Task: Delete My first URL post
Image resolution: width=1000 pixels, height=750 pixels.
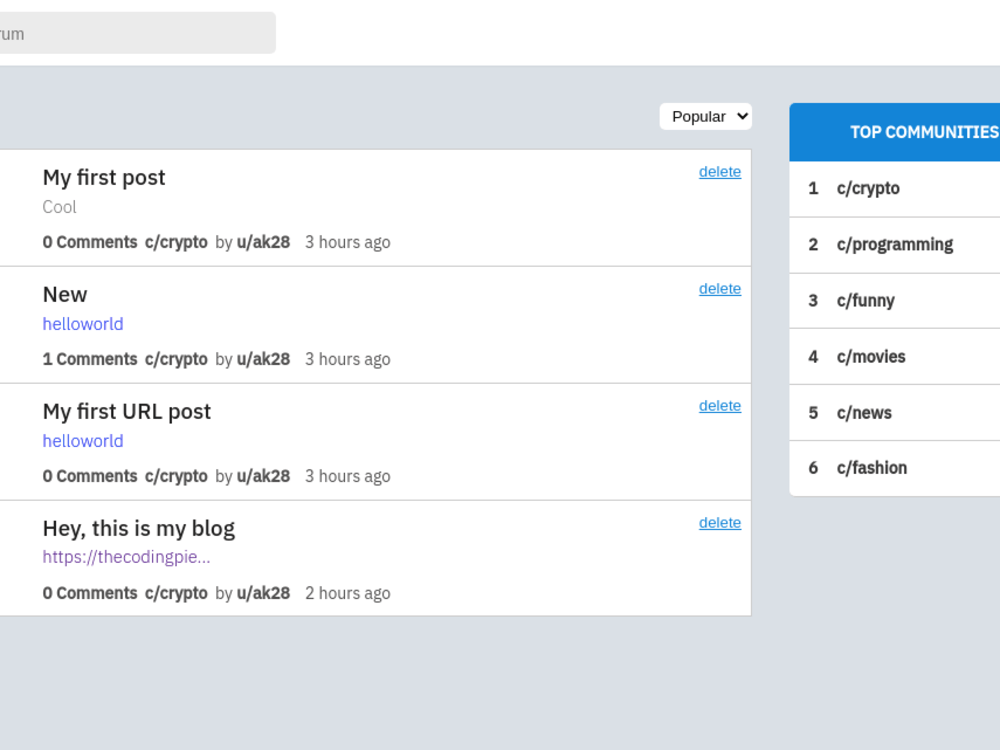Action: [719, 405]
